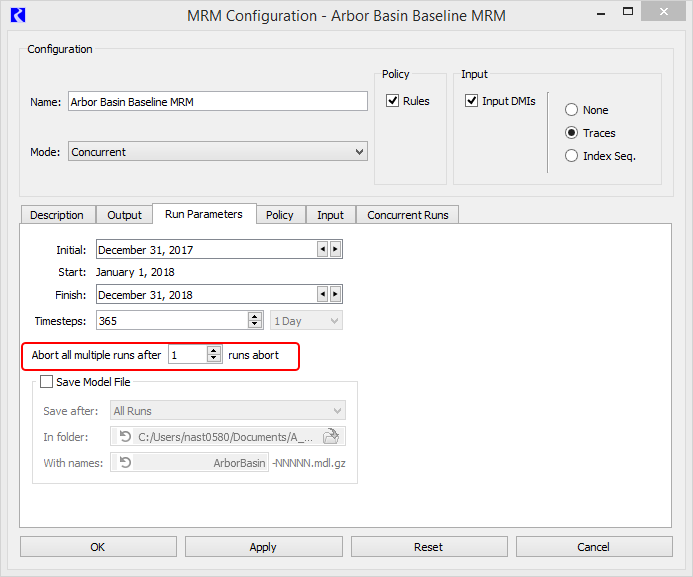Open the Mode dropdown showing Concurrent
The height and width of the screenshot is (577, 693).
coord(218,152)
